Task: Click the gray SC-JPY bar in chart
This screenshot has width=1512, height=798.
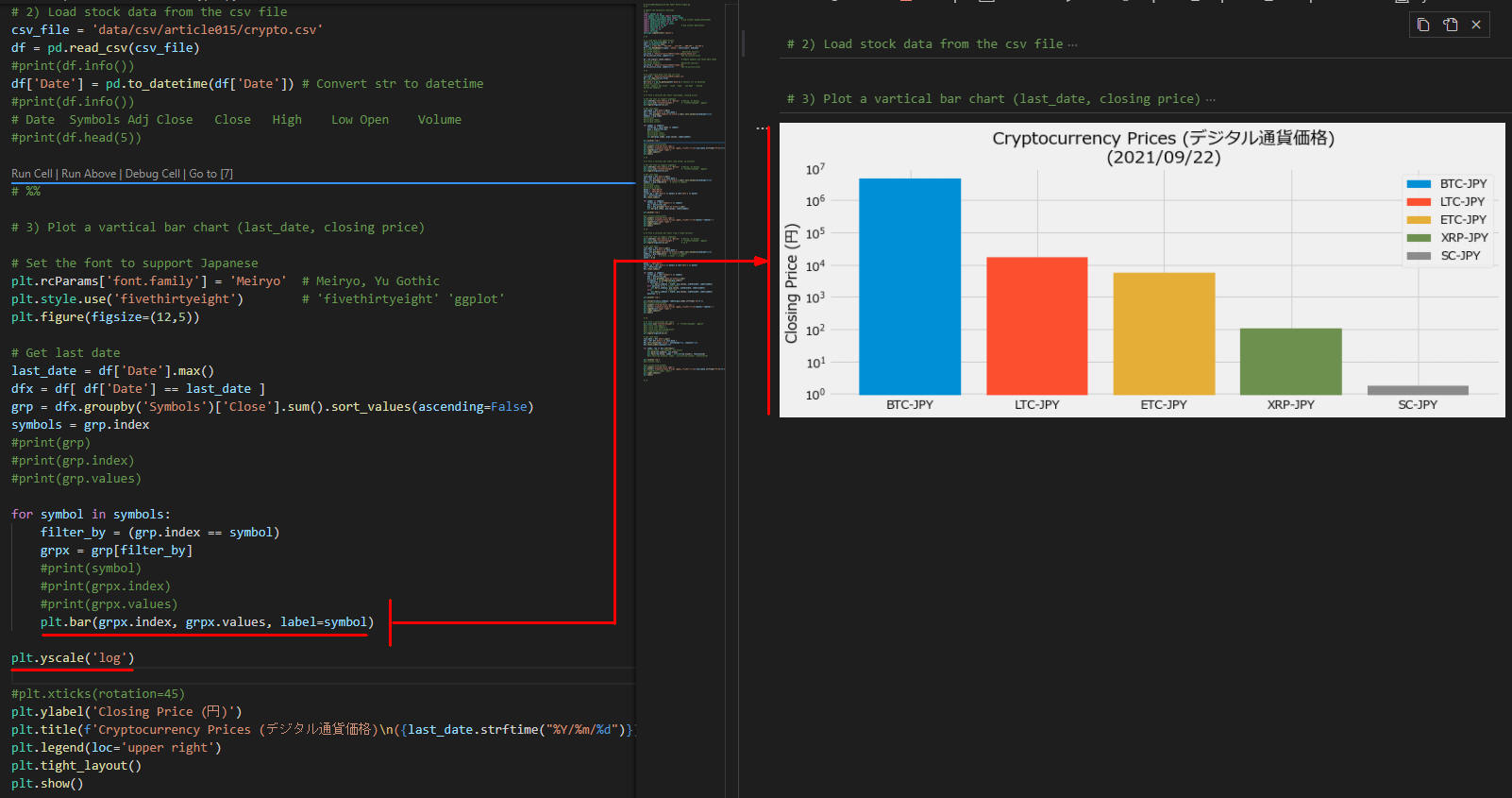Action: (1418, 390)
